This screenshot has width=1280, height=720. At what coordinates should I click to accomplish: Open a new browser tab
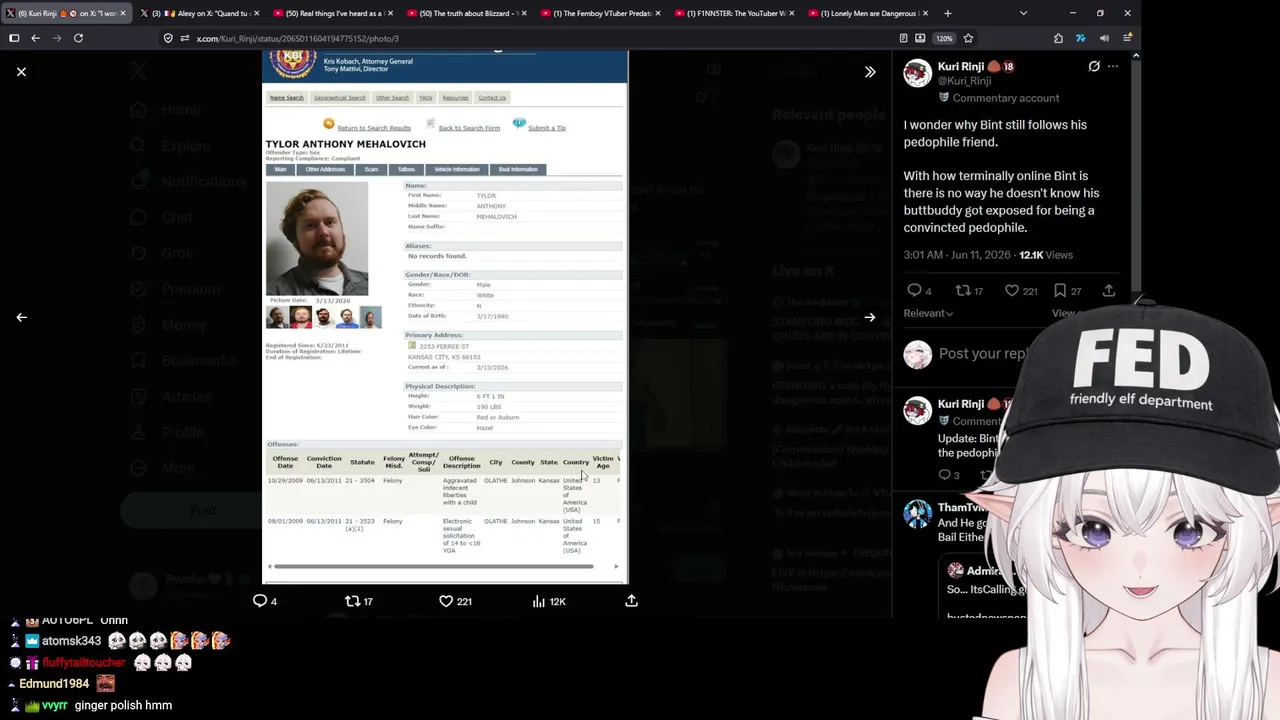[x=948, y=13]
